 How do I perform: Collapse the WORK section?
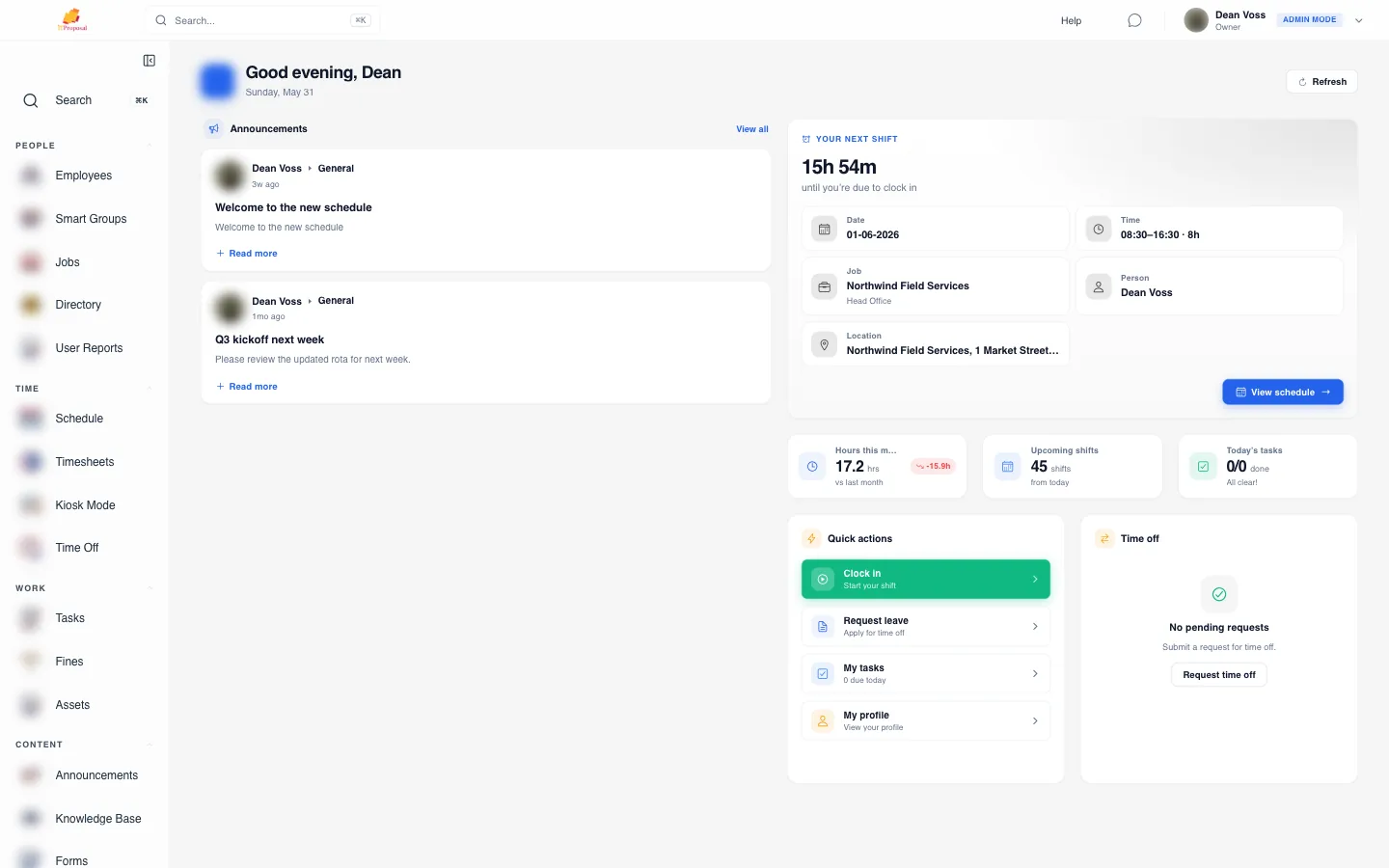pyautogui.click(x=150, y=588)
